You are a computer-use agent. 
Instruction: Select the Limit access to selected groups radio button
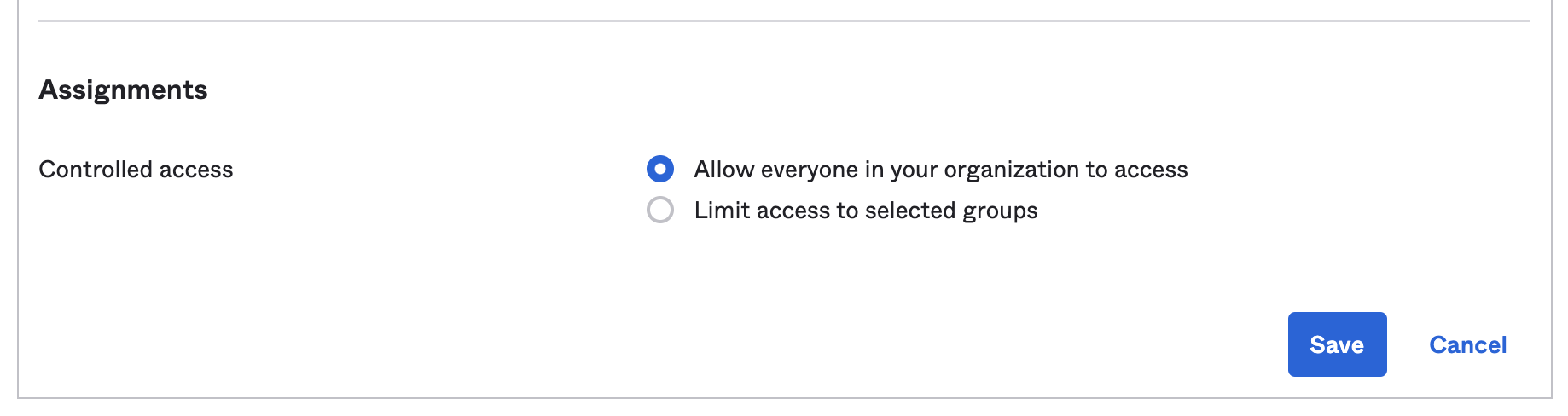660,210
